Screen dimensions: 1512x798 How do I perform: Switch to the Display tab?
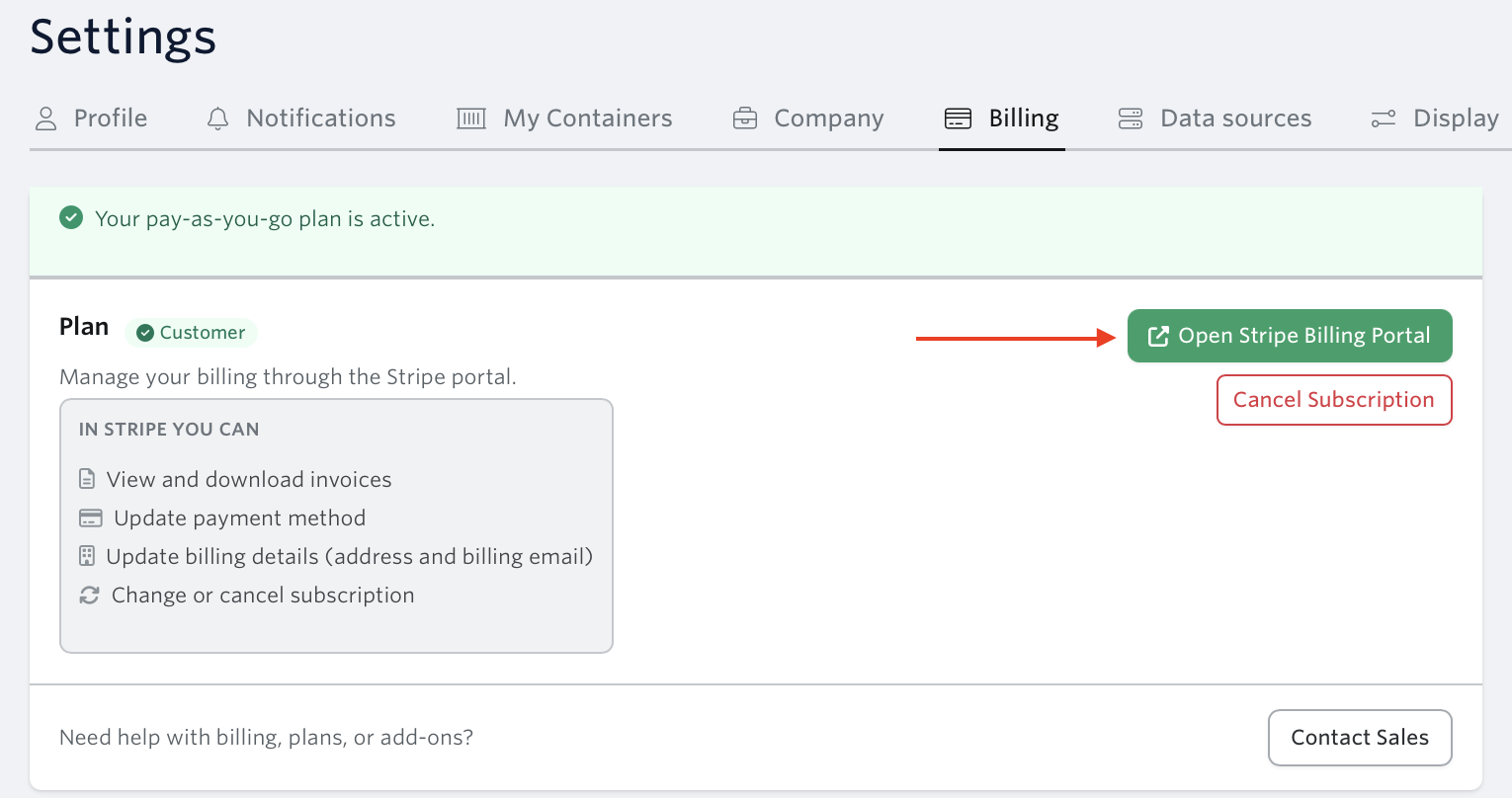[x=1436, y=119]
